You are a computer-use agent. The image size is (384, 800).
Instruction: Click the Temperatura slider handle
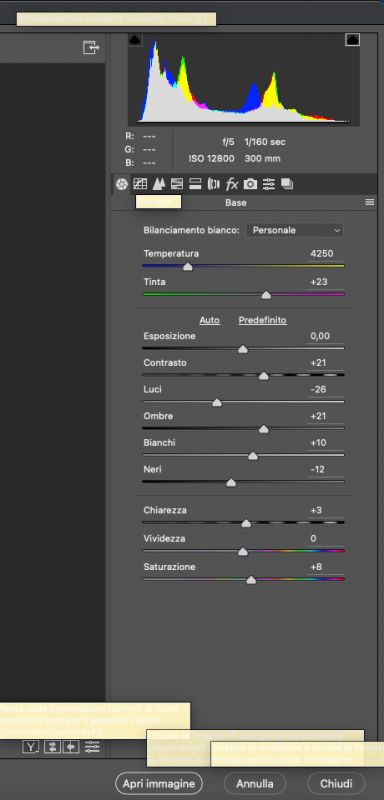[x=188, y=267]
